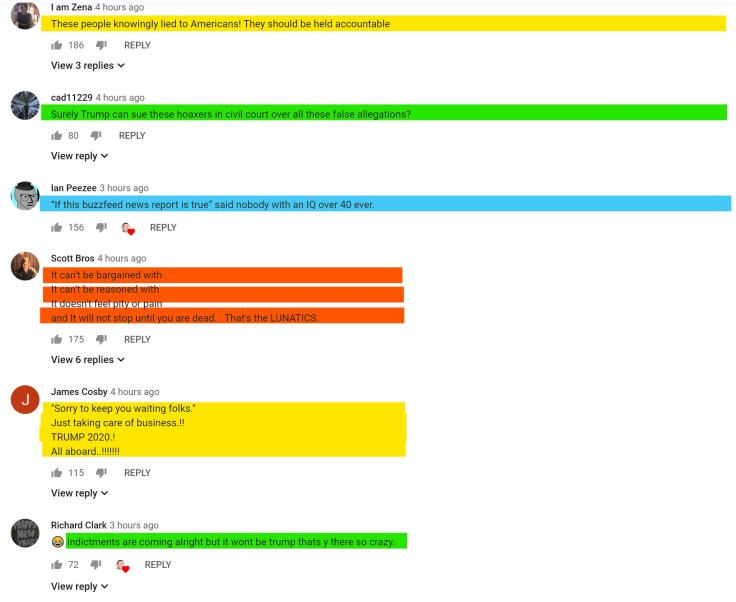Viewport: 736px width, 602px height.
Task: Open Richard Clark's channel via username
Action: pos(79,525)
